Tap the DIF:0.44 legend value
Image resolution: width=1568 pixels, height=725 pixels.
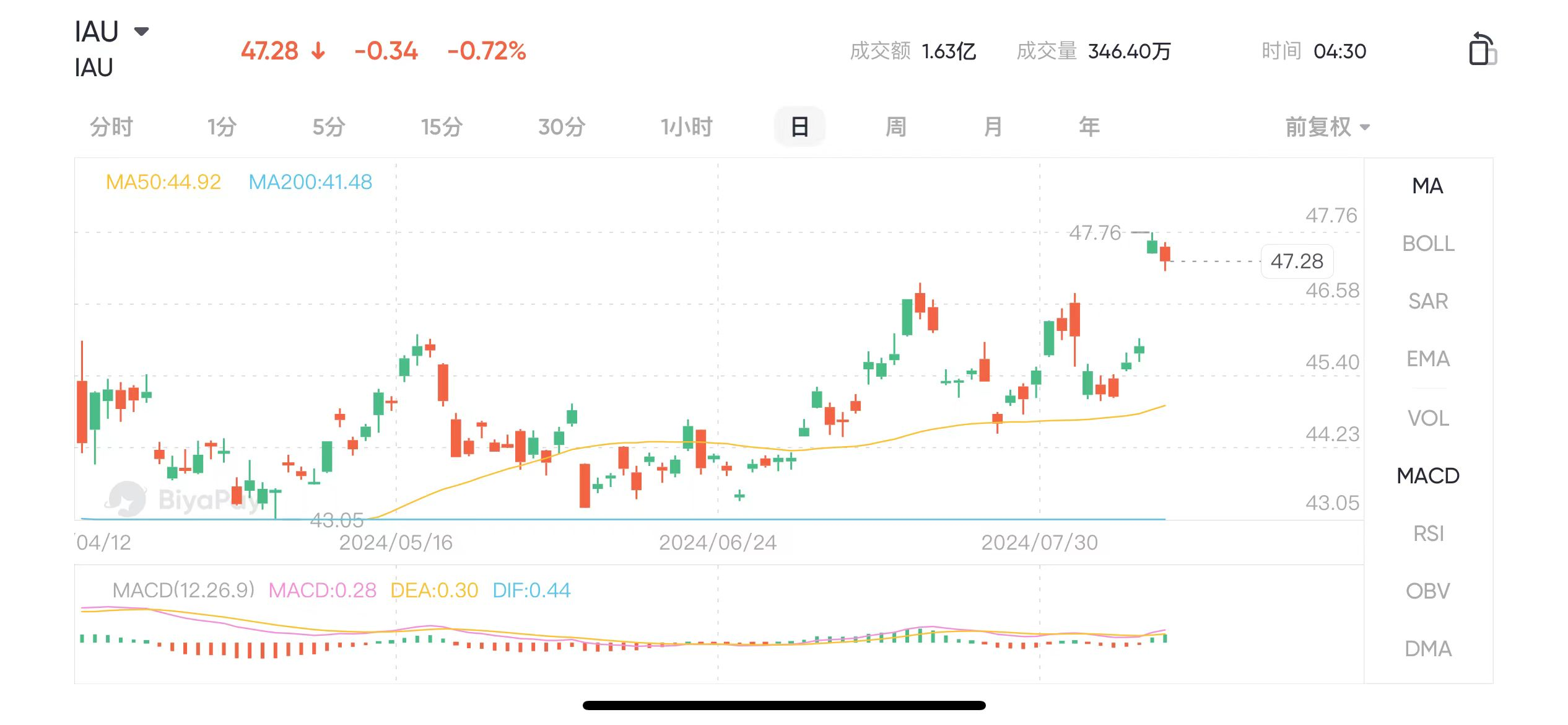(x=531, y=590)
